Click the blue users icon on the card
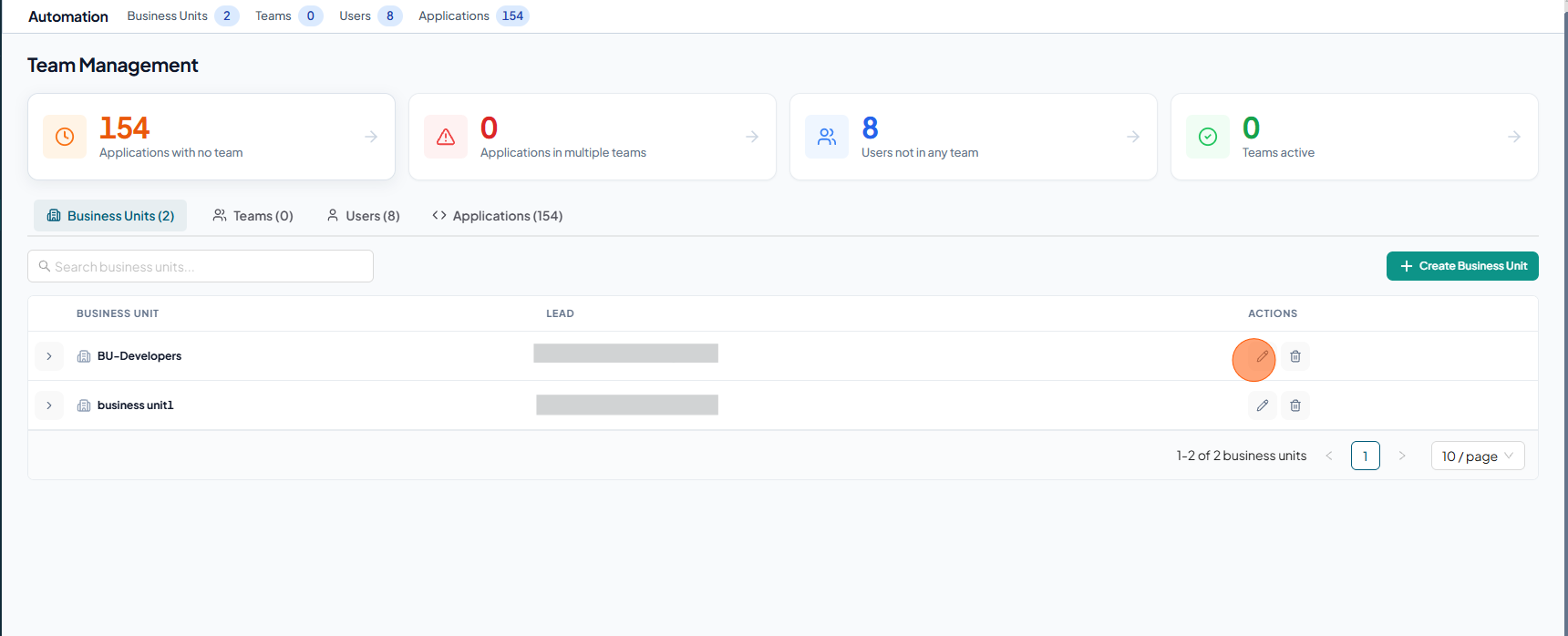The height and width of the screenshot is (636, 1568). click(827, 137)
